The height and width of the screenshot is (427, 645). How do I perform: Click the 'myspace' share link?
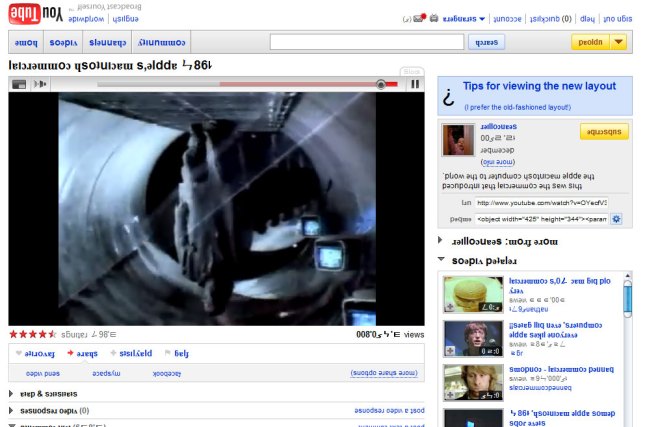[x=106, y=374]
